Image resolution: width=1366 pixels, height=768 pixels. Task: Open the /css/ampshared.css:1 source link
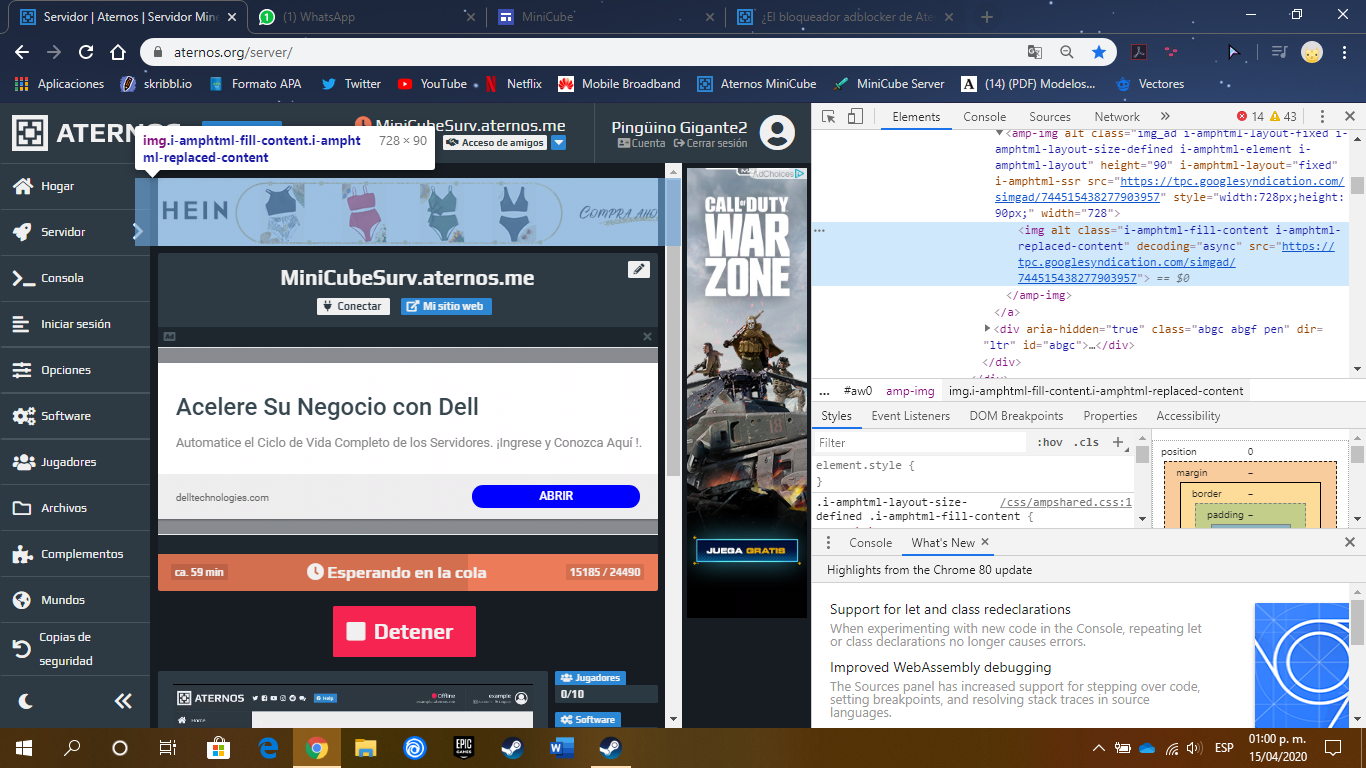pyautogui.click(x=1066, y=503)
